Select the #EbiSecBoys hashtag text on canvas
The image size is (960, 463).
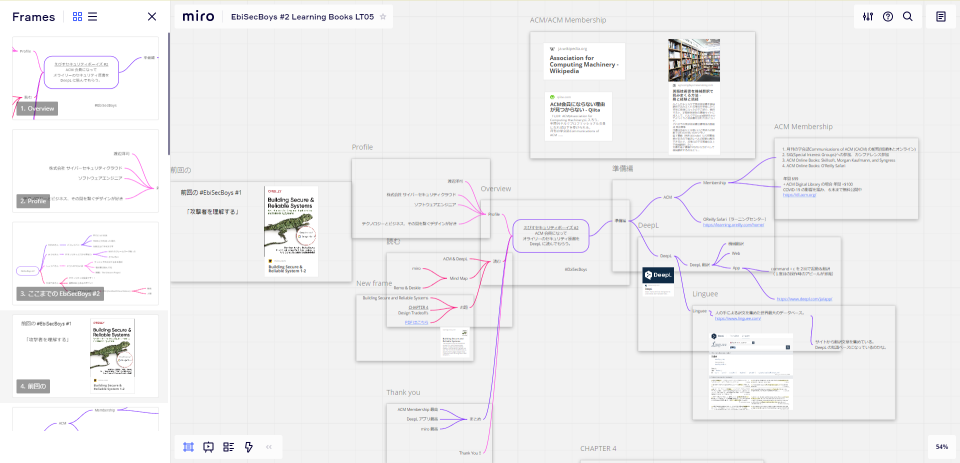point(576,269)
